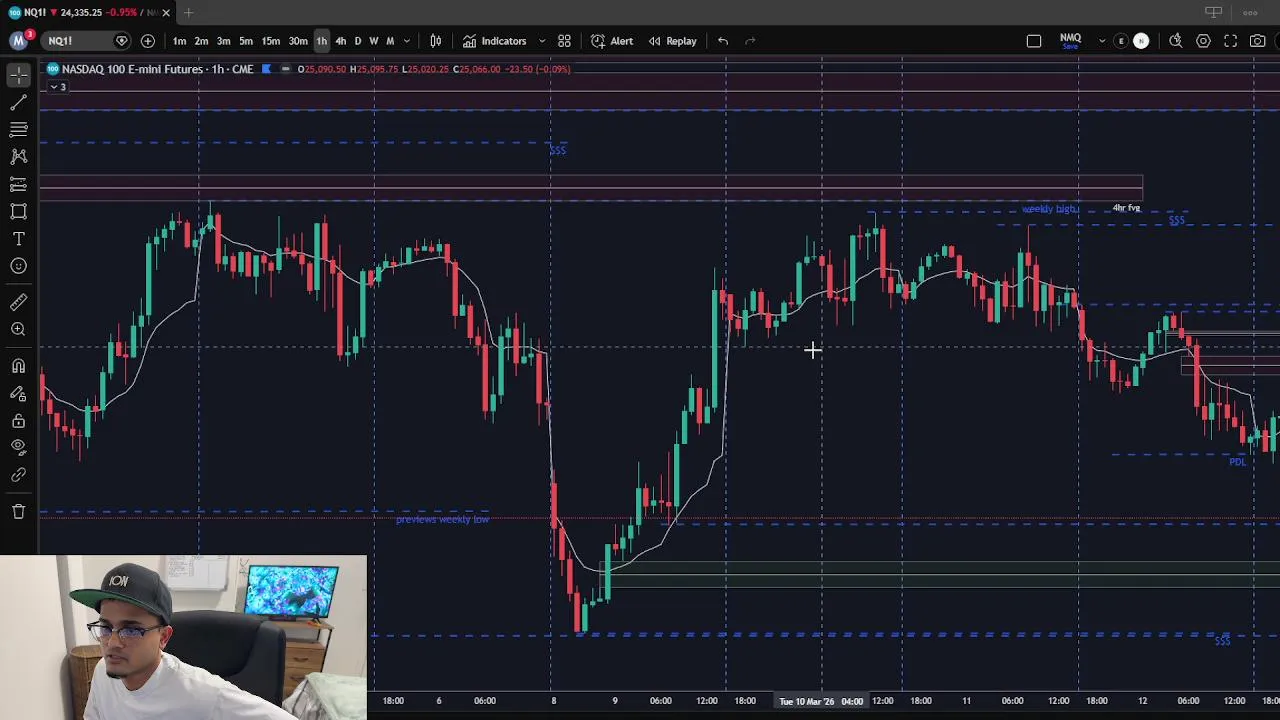
Task: Click the '4hr fvg' chart label
Action: tap(1126, 208)
